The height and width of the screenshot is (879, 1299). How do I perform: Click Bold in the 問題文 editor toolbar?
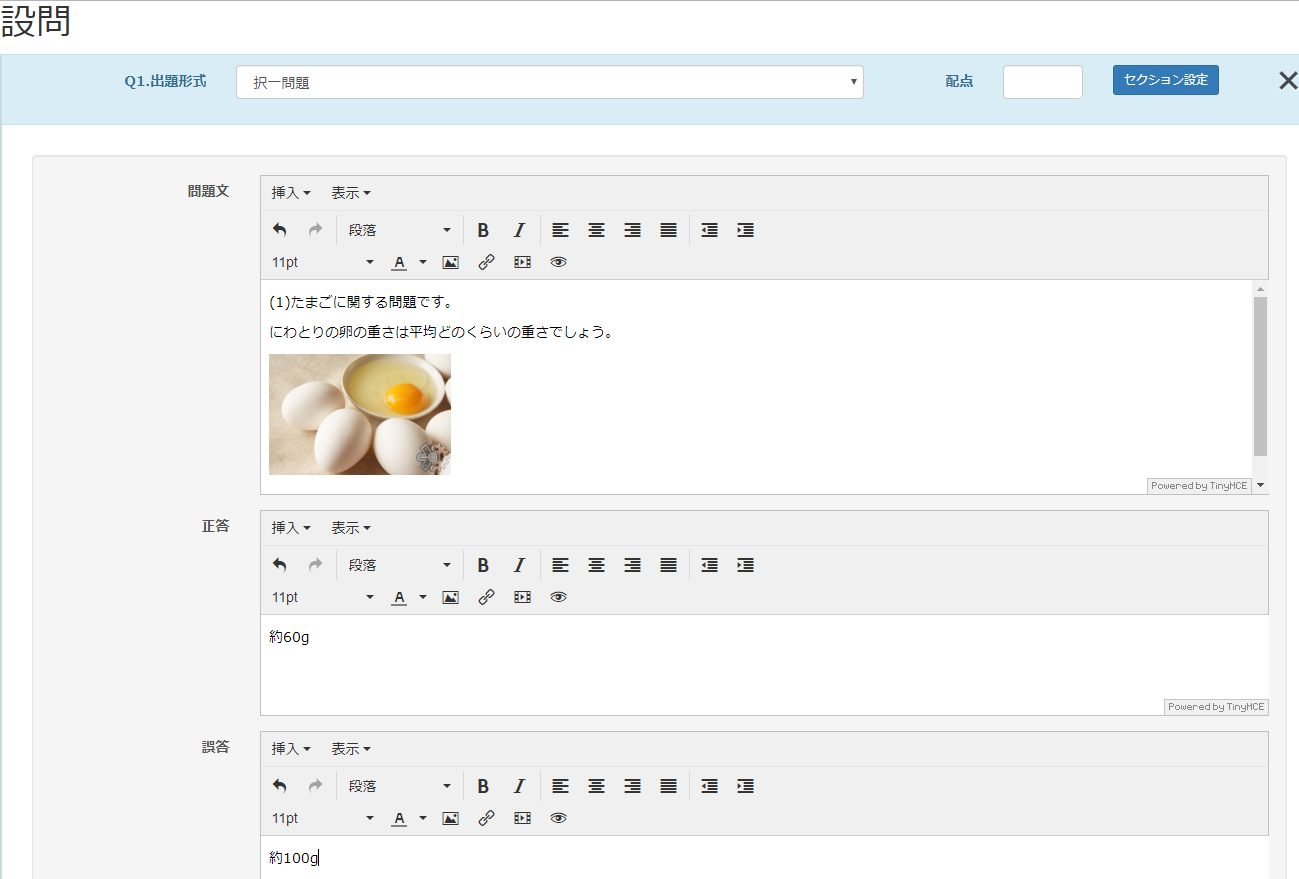483,230
